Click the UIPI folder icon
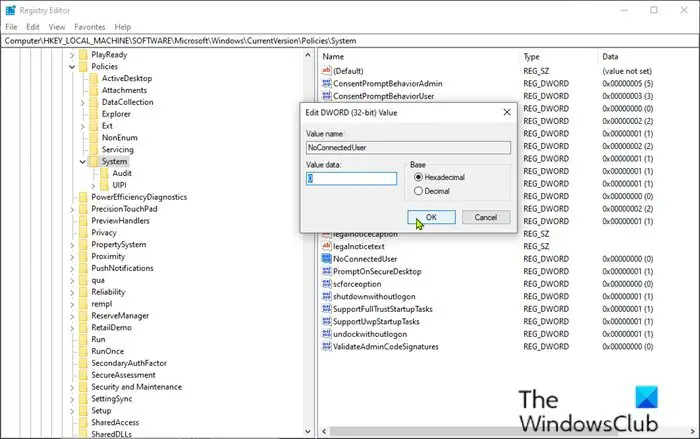Screen dimensions: 700x439 click(104, 185)
